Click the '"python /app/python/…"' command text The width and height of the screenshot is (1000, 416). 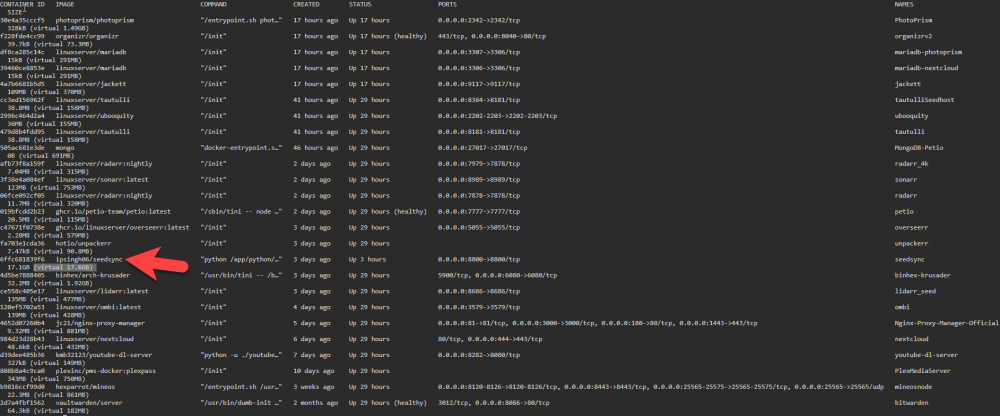tap(241, 260)
